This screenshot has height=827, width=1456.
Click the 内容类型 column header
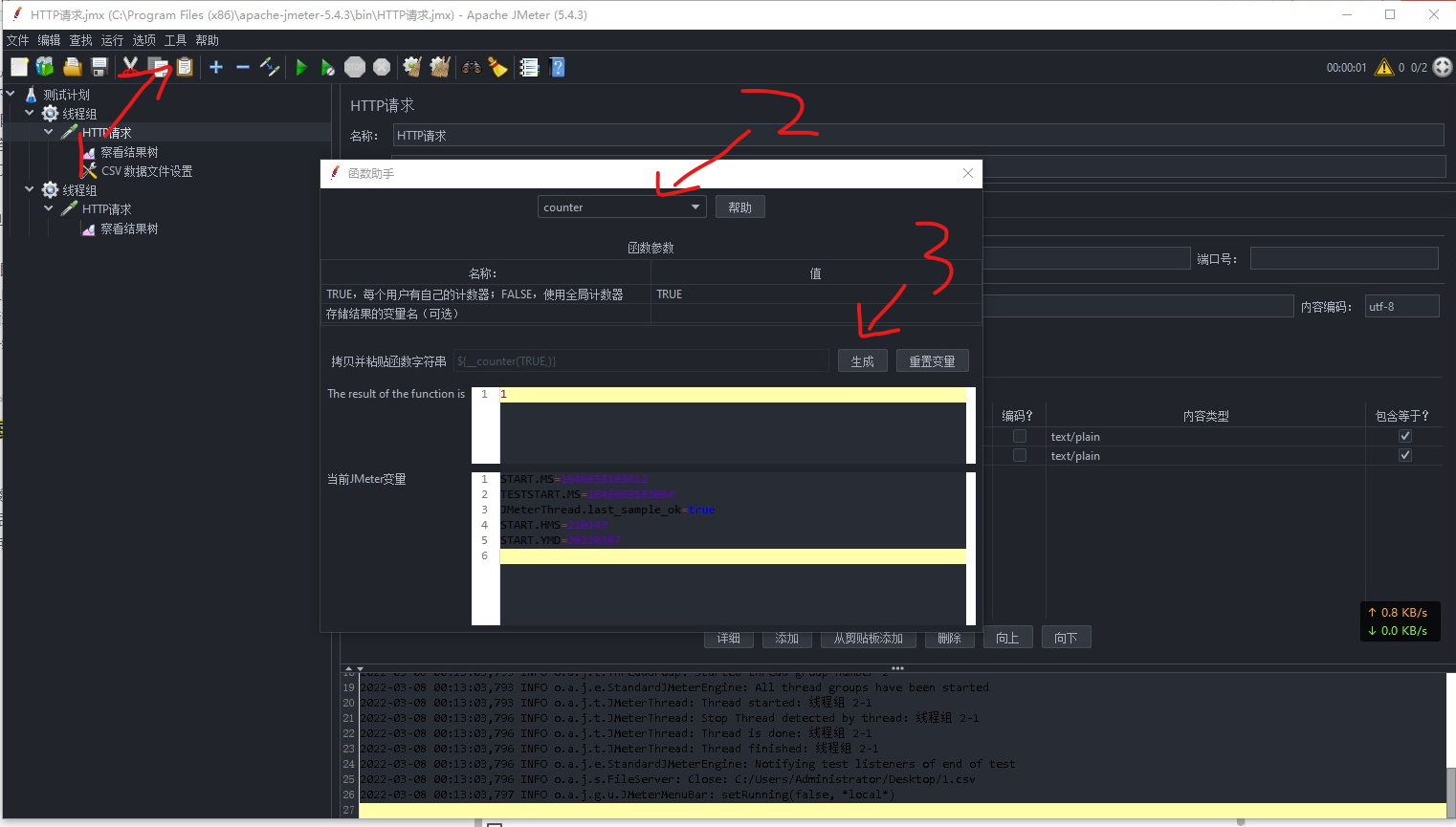tap(1205, 416)
